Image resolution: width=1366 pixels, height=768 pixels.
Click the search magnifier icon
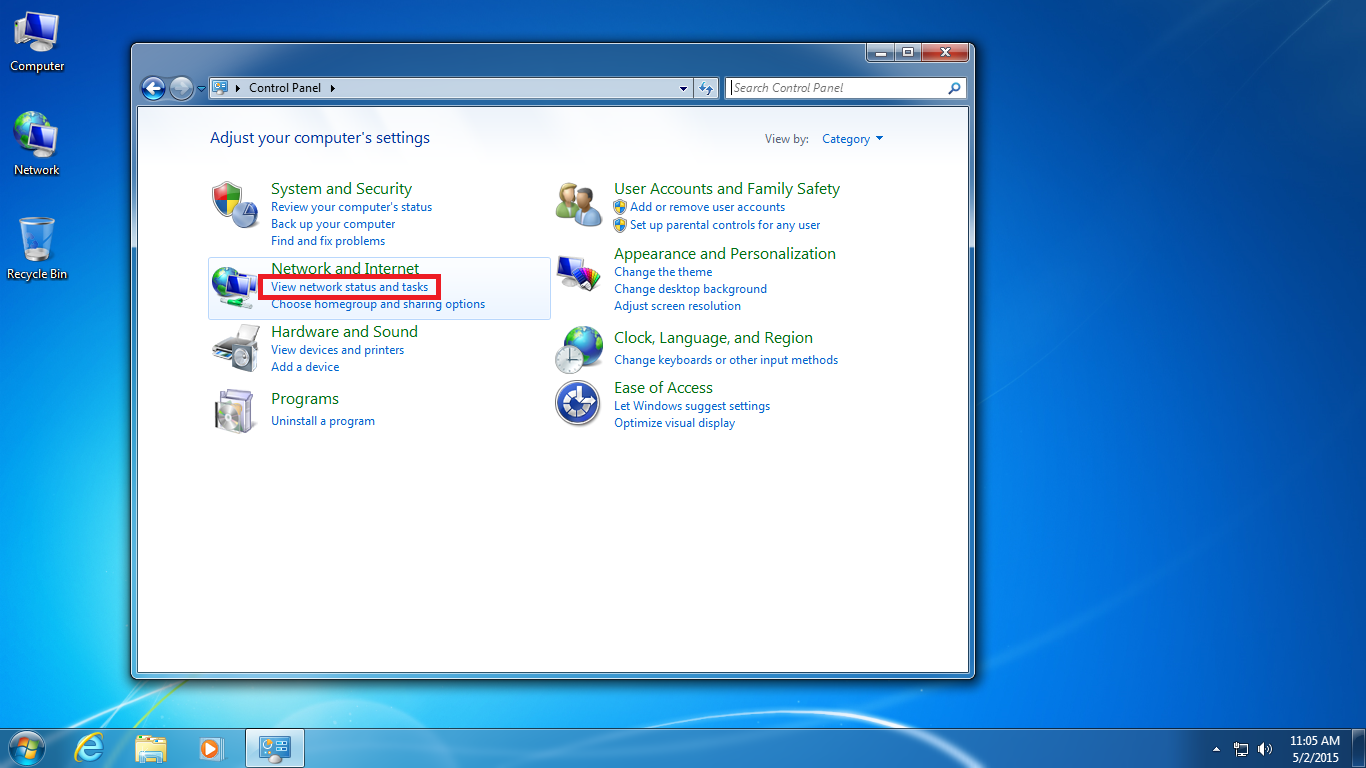click(x=954, y=88)
